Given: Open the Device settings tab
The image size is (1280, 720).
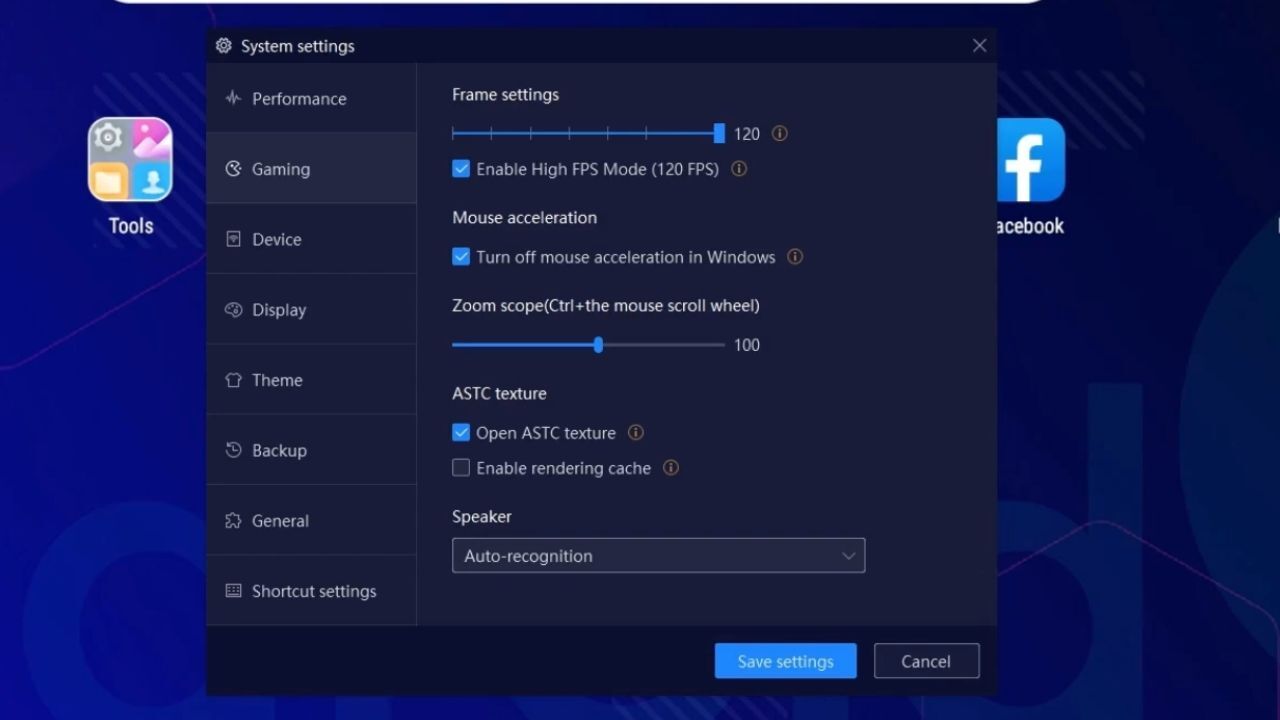Looking at the screenshot, I should click(x=311, y=239).
